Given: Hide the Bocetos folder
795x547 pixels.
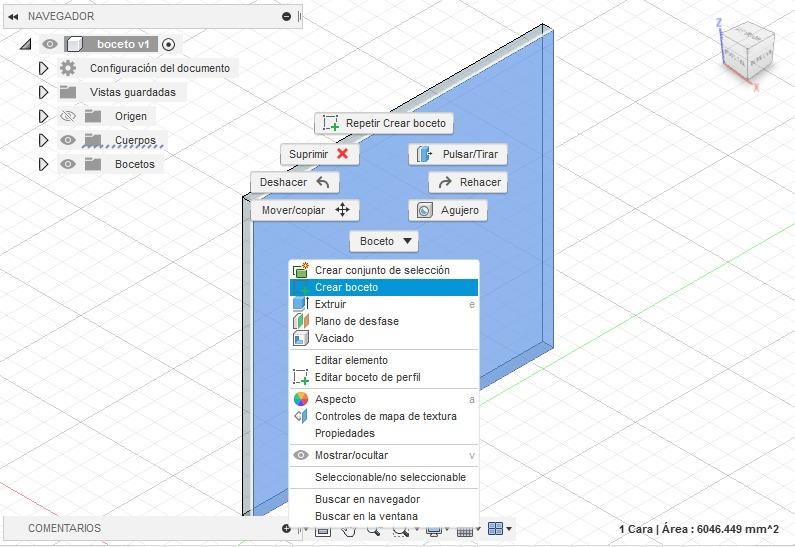Looking at the screenshot, I should click(68, 164).
